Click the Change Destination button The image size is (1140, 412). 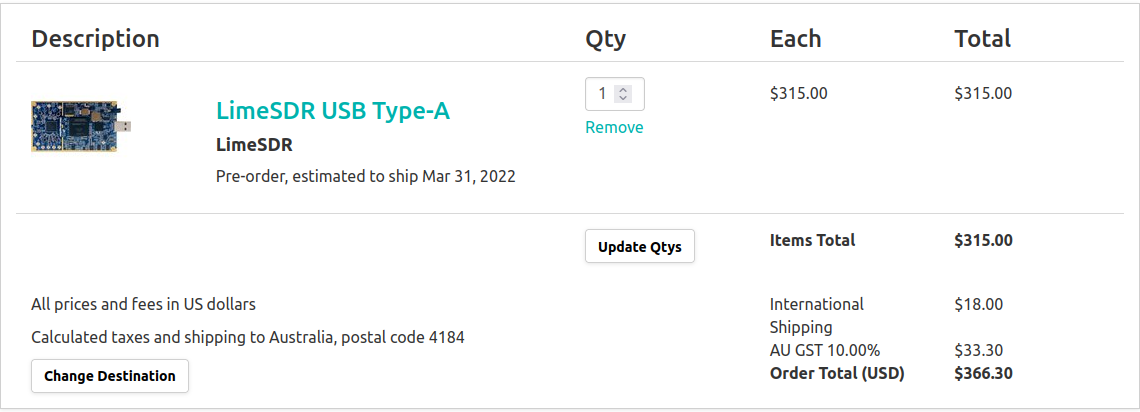coord(110,376)
